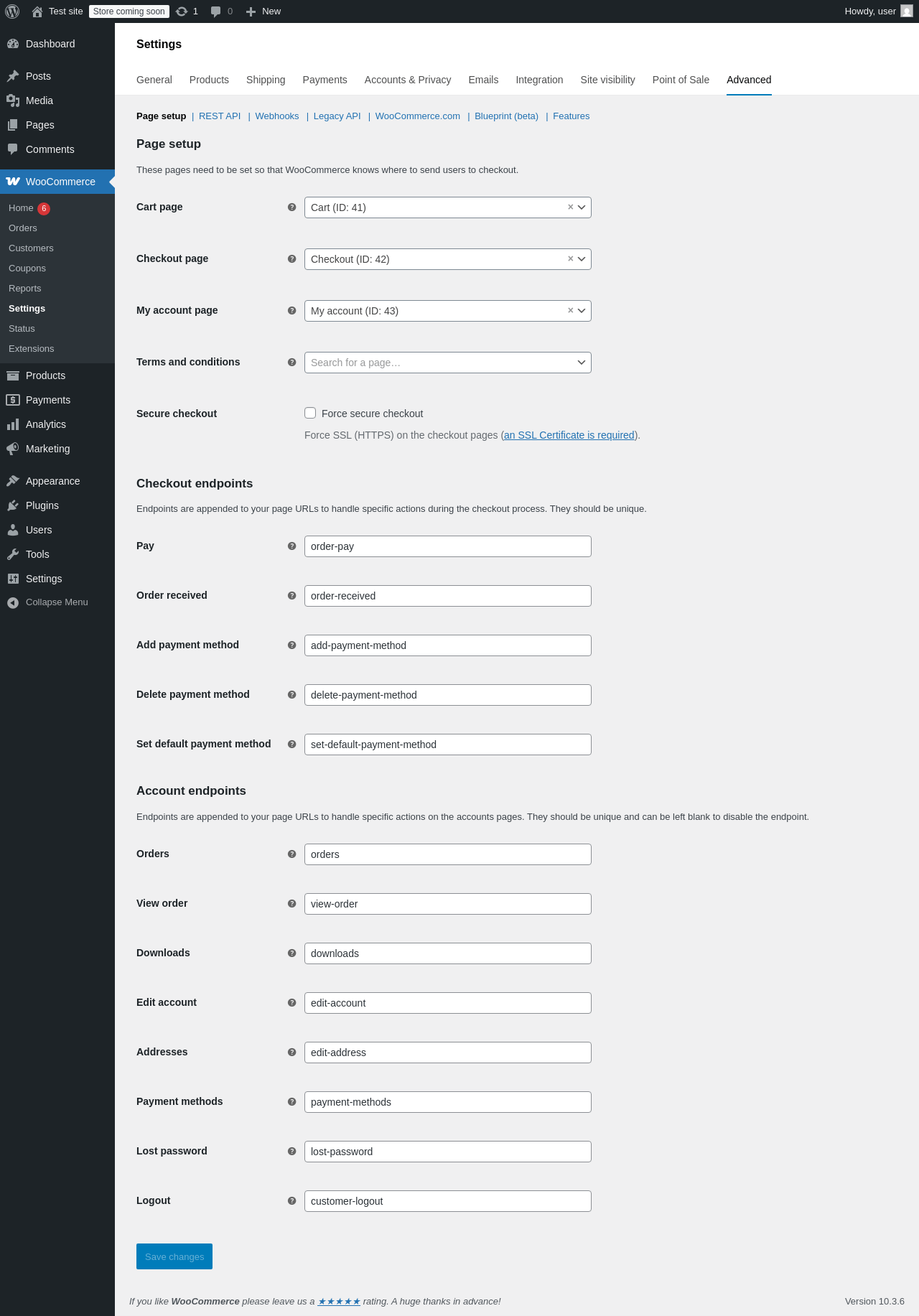The height and width of the screenshot is (1316, 919).
Task: Click the Save changes button
Action: click(x=174, y=1256)
